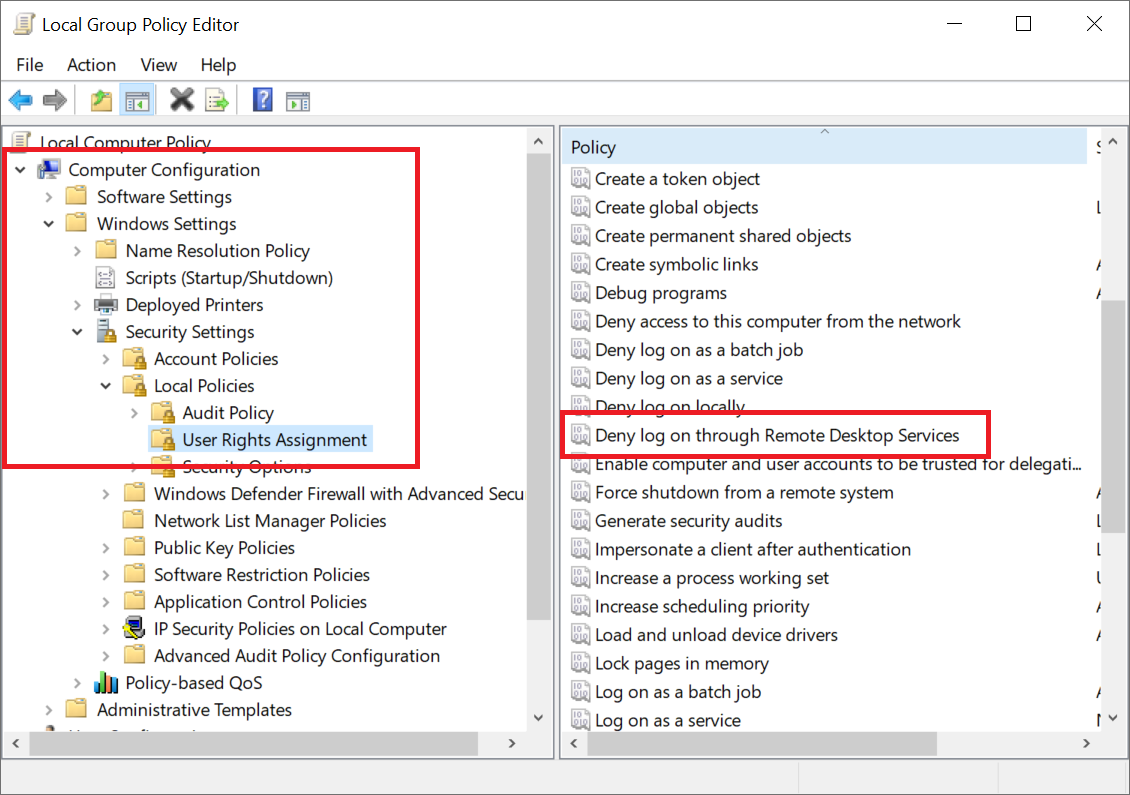This screenshot has width=1130, height=795.
Task: Click the Computer Configuration computer icon
Action: [x=49, y=169]
